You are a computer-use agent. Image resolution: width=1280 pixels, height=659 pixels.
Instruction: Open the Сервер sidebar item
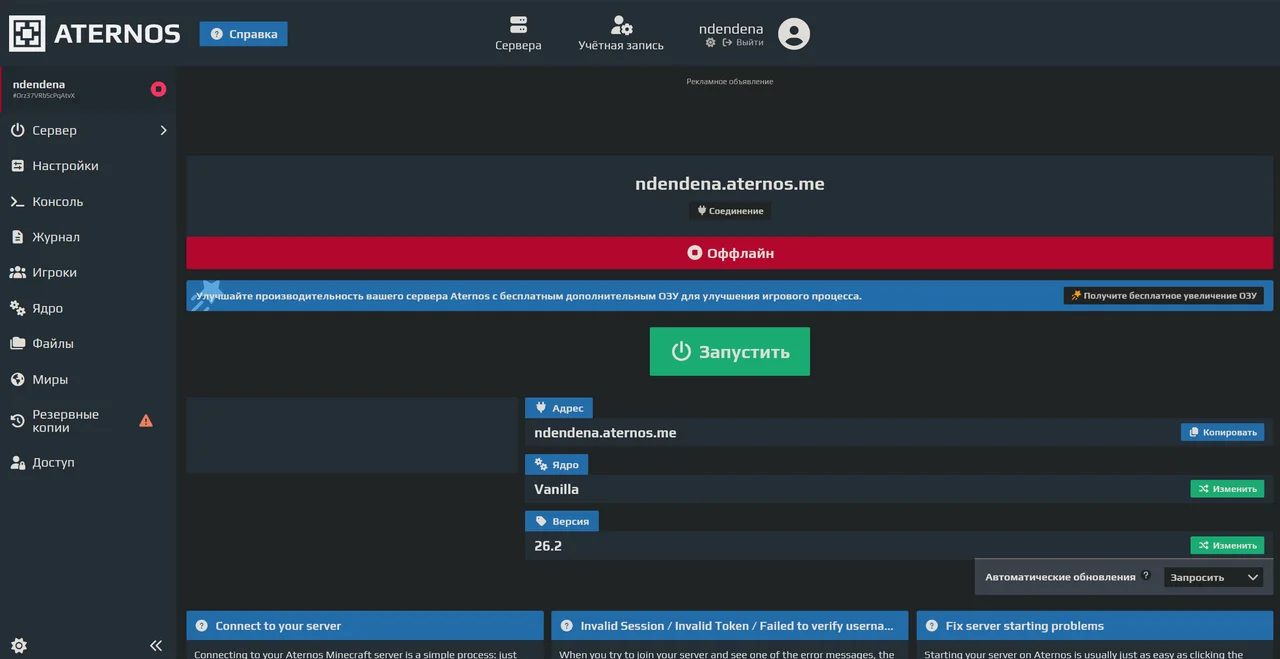(88, 130)
